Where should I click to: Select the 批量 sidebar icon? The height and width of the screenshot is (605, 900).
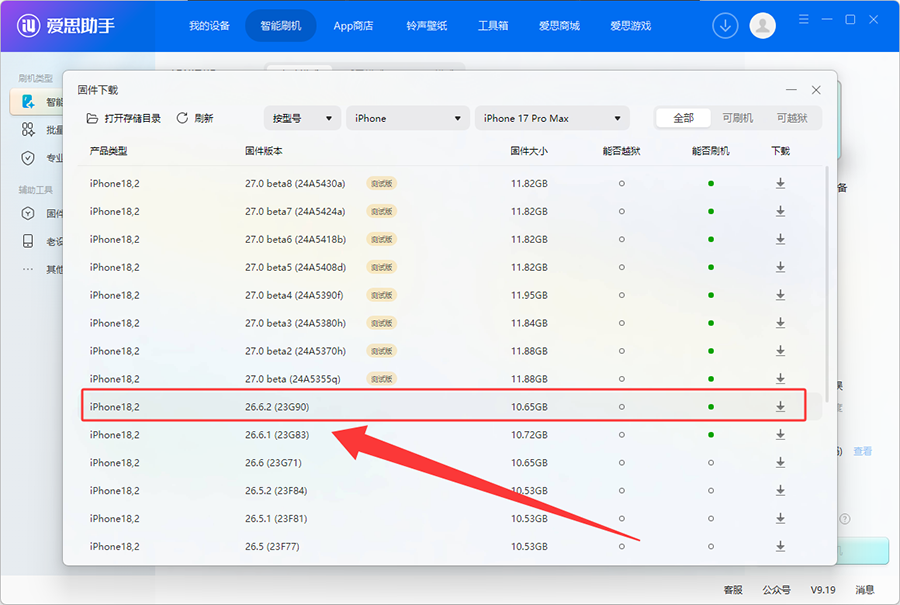28,130
